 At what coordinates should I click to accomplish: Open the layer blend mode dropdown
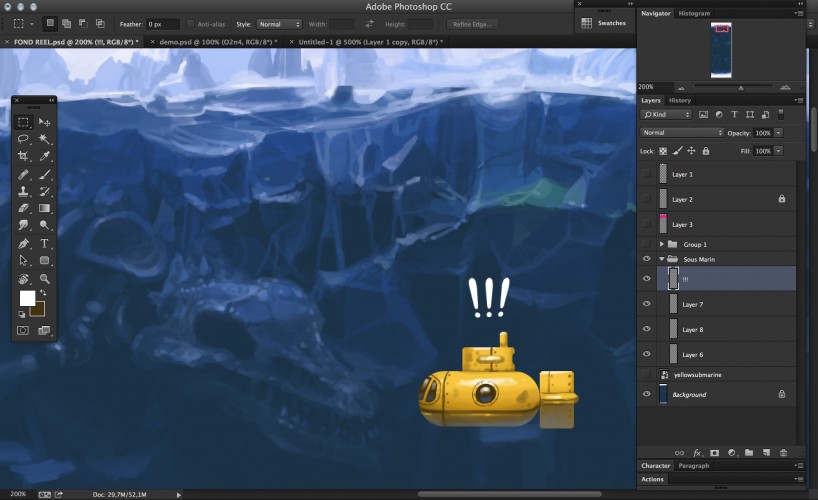(x=682, y=133)
